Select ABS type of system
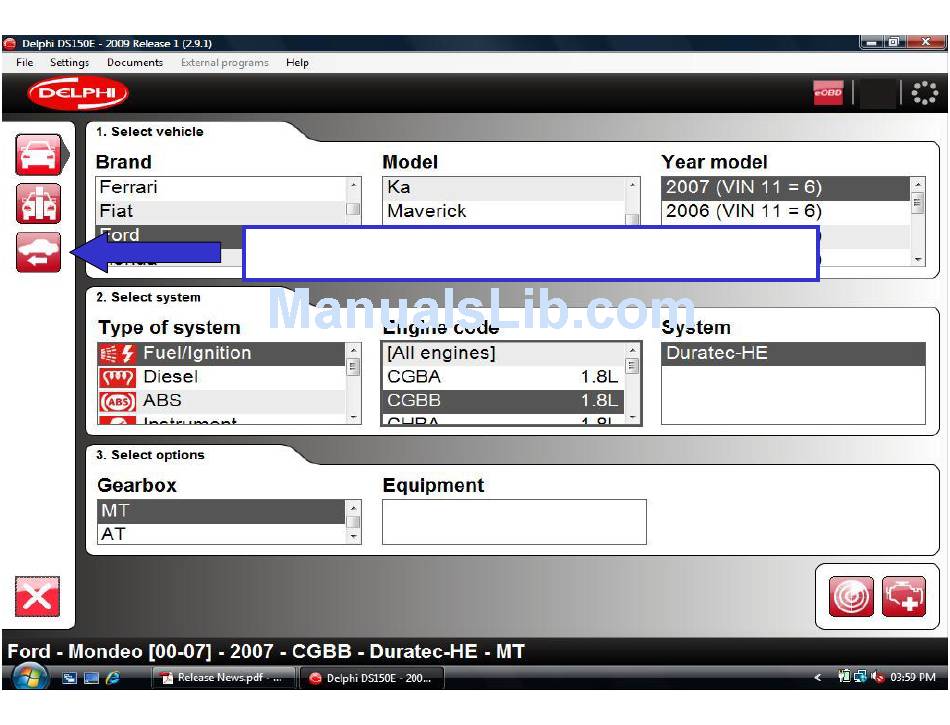 (222, 401)
